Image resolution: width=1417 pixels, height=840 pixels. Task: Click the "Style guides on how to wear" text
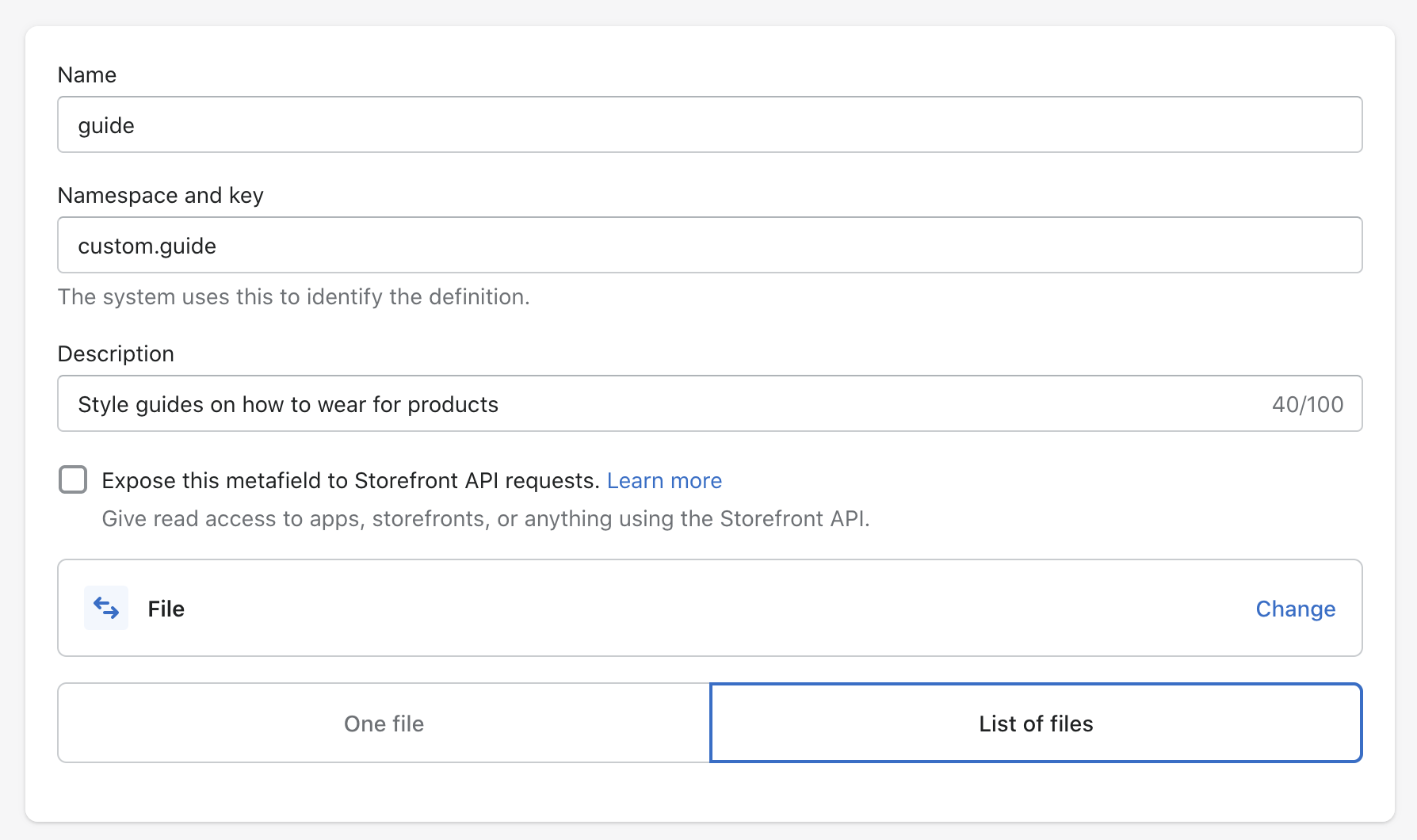[x=288, y=404]
